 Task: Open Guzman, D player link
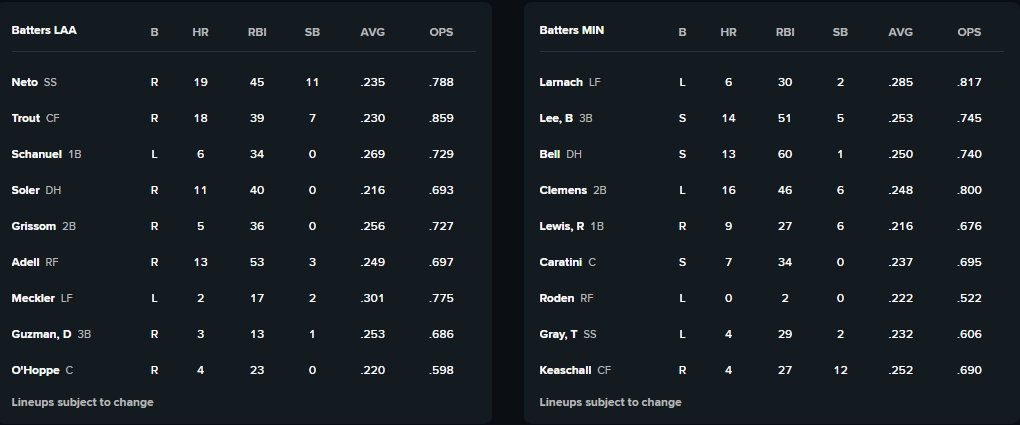[x=42, y=335]
